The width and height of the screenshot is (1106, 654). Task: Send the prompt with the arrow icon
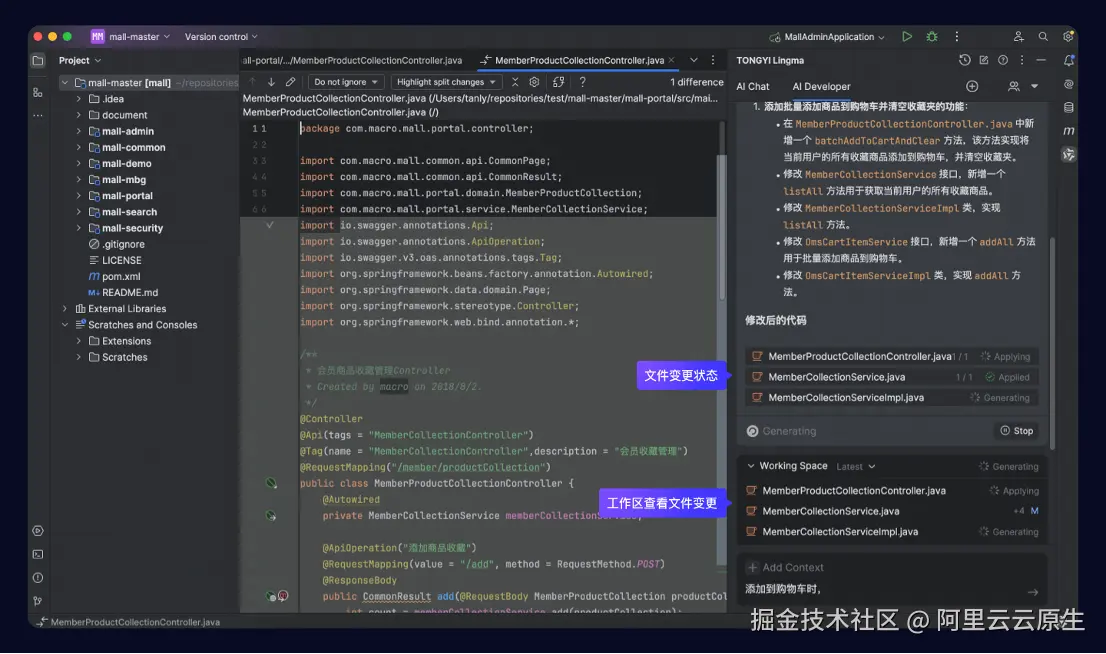(1033, 593)
